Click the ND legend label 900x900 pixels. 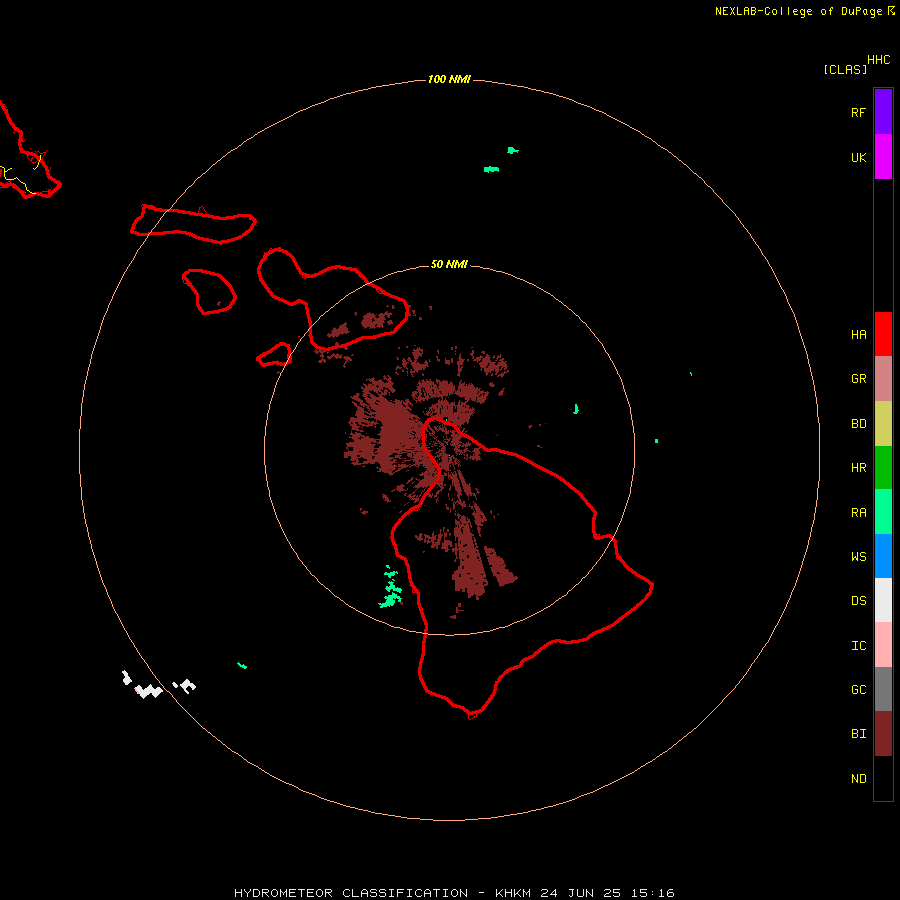pyautogui.click(x=858, y=779)
